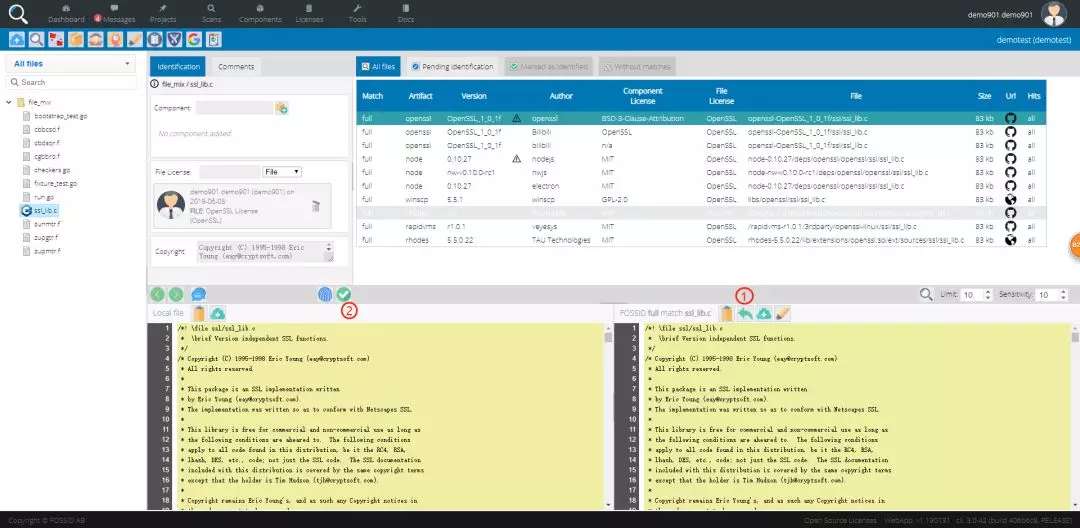Go to next file with green right arrow

click(x=176, y=294)
